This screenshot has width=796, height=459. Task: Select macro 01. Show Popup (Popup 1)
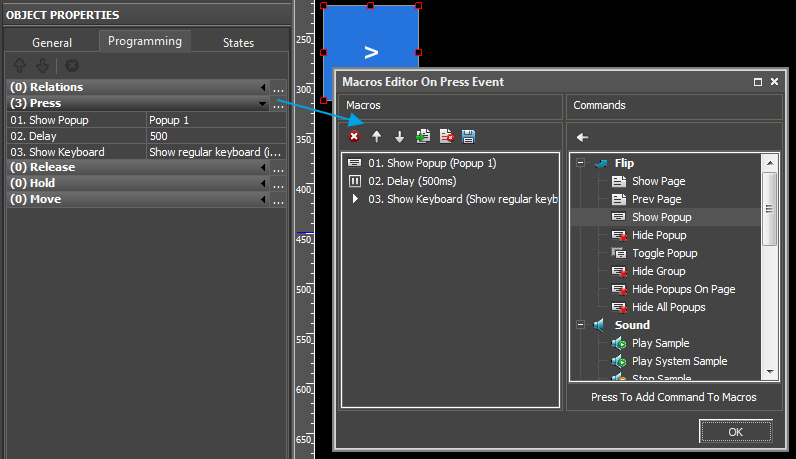pos(432,163)
